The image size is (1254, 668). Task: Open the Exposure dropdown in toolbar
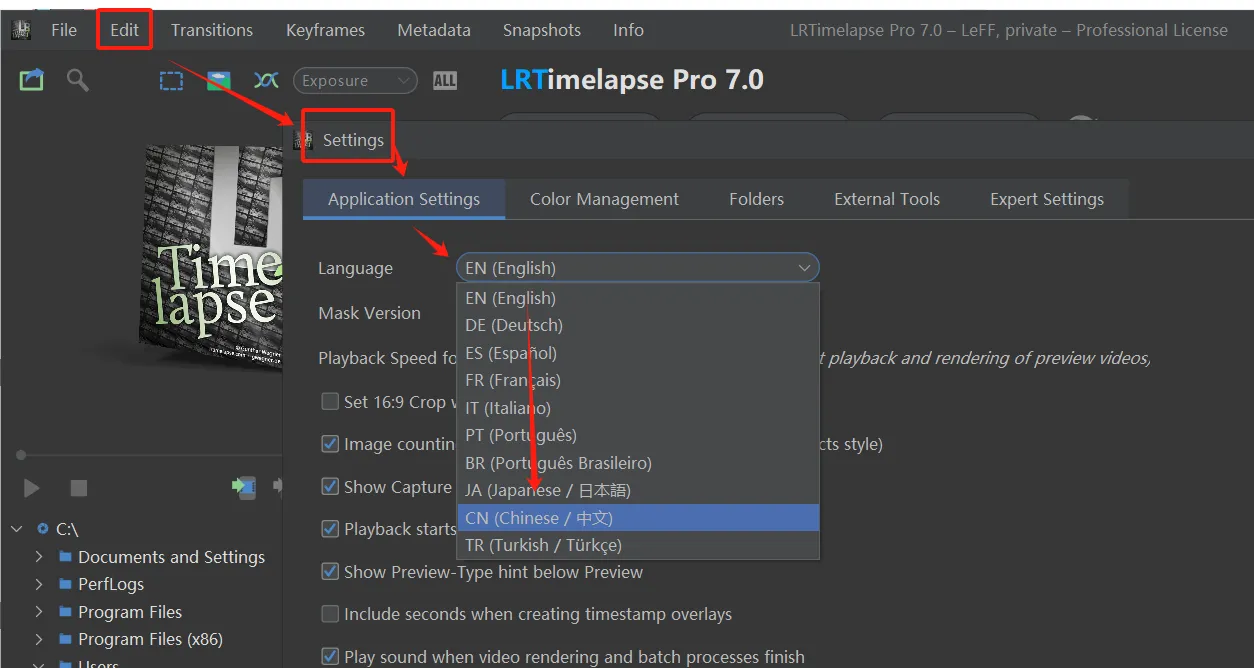[x=355, y=81]
